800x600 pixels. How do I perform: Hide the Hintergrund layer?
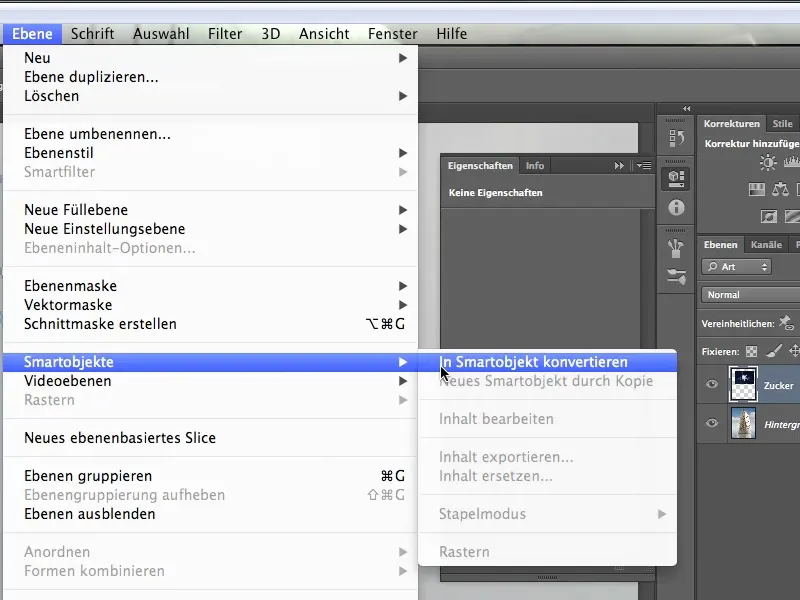click(x=712, y=423)
